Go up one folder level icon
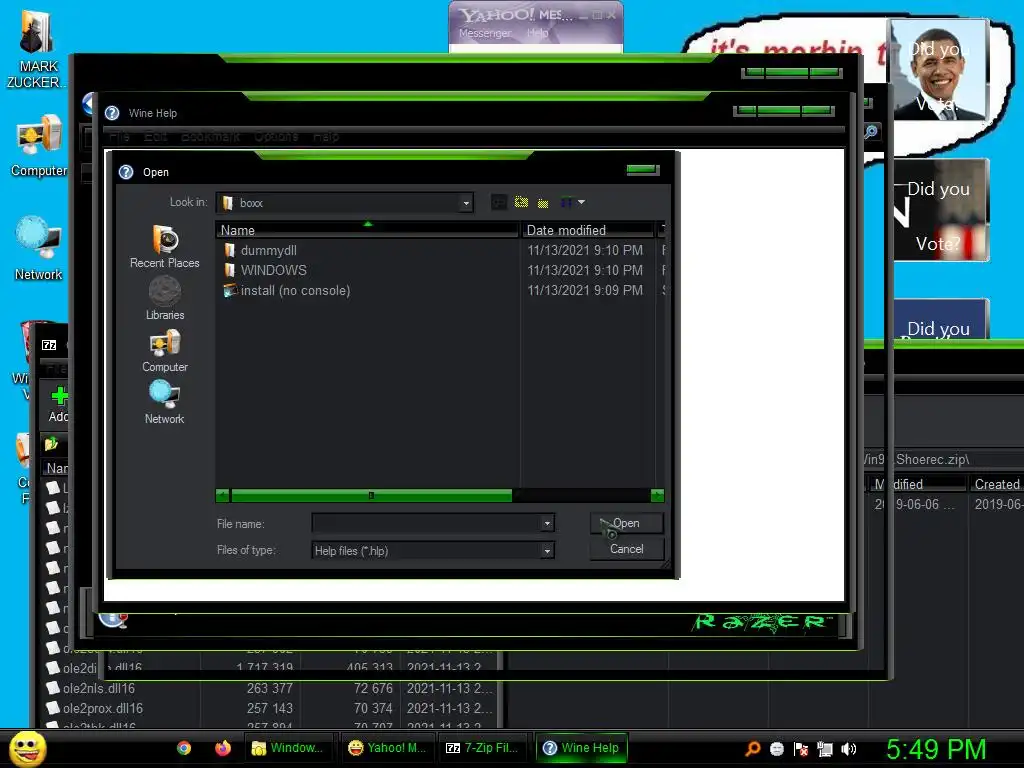Screen dimensions: 1024x768 (521, 202)
